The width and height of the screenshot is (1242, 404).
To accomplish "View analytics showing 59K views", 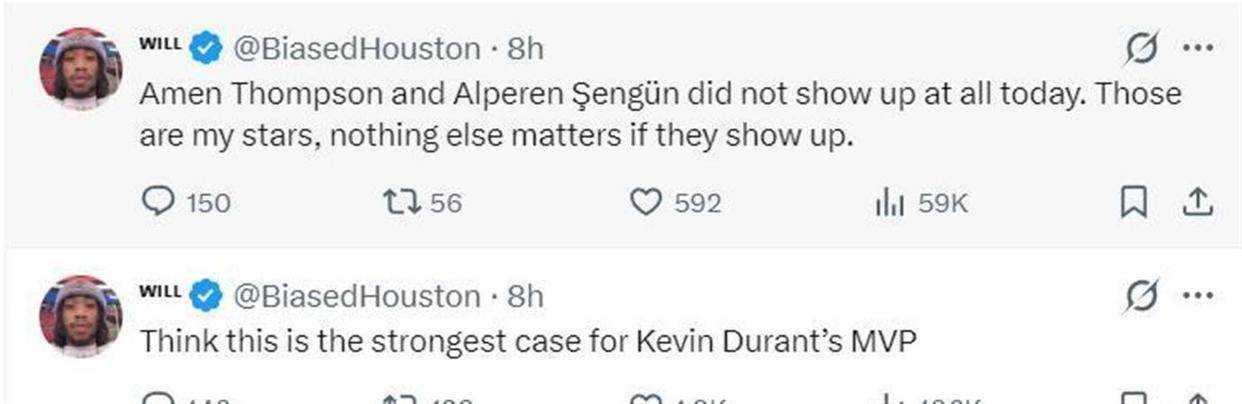I will coord(890,203).
